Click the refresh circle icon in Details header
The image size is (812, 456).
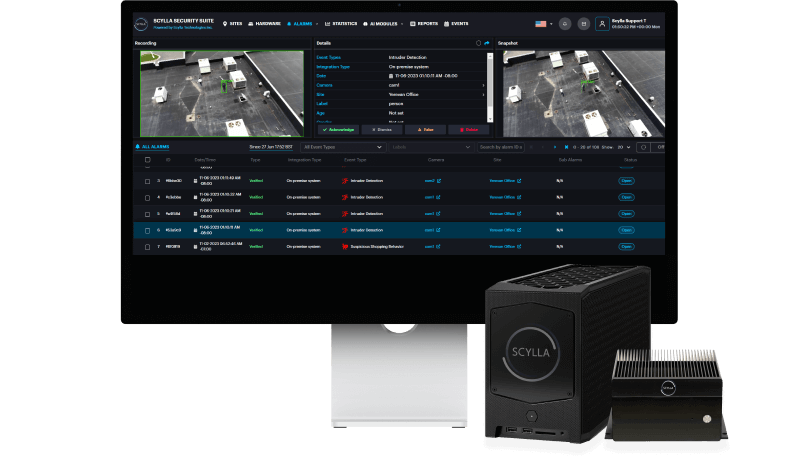click(478, 43)
